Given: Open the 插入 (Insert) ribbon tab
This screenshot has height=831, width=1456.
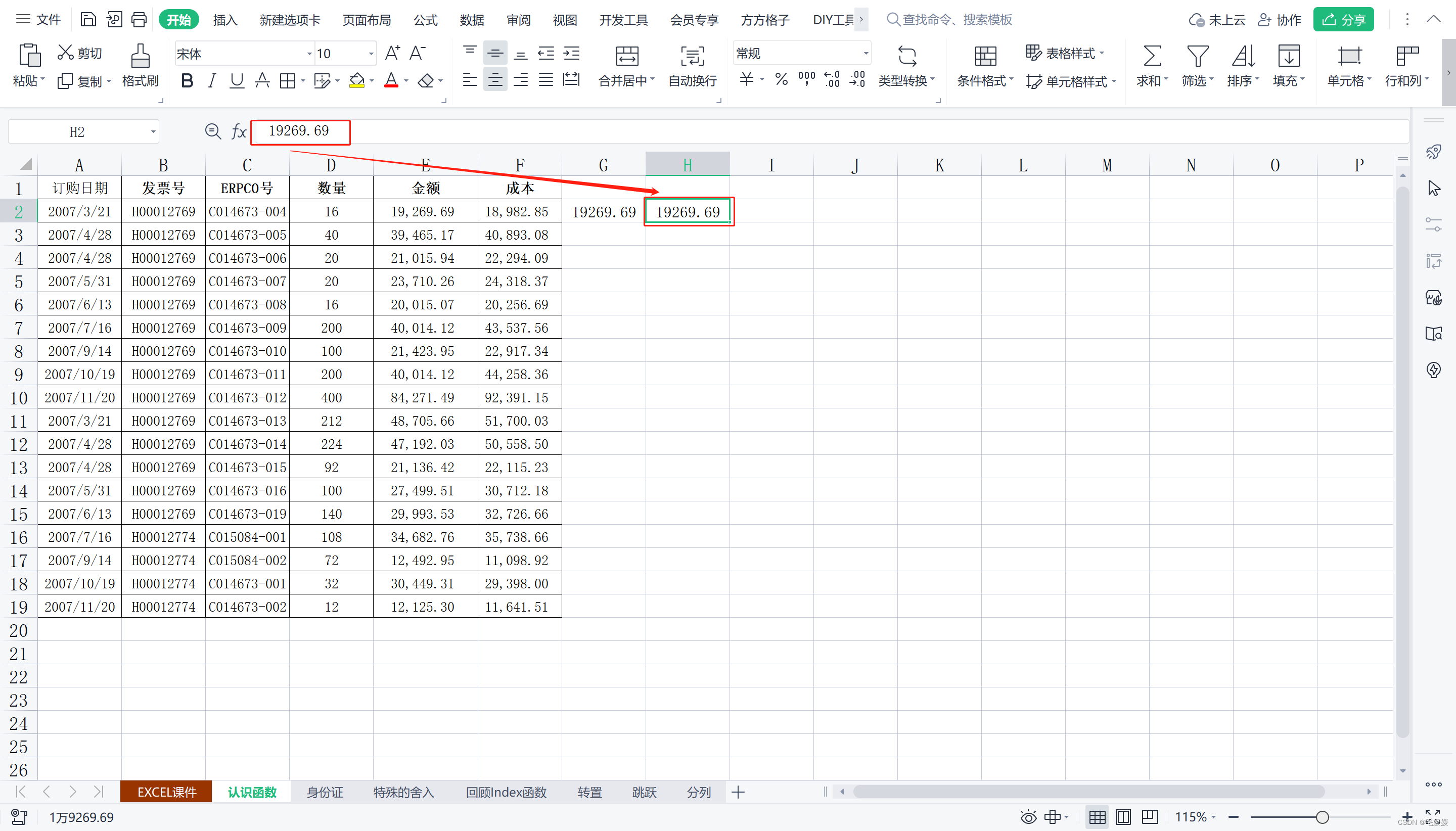Looking at the screenshot, I should point(225,20).
